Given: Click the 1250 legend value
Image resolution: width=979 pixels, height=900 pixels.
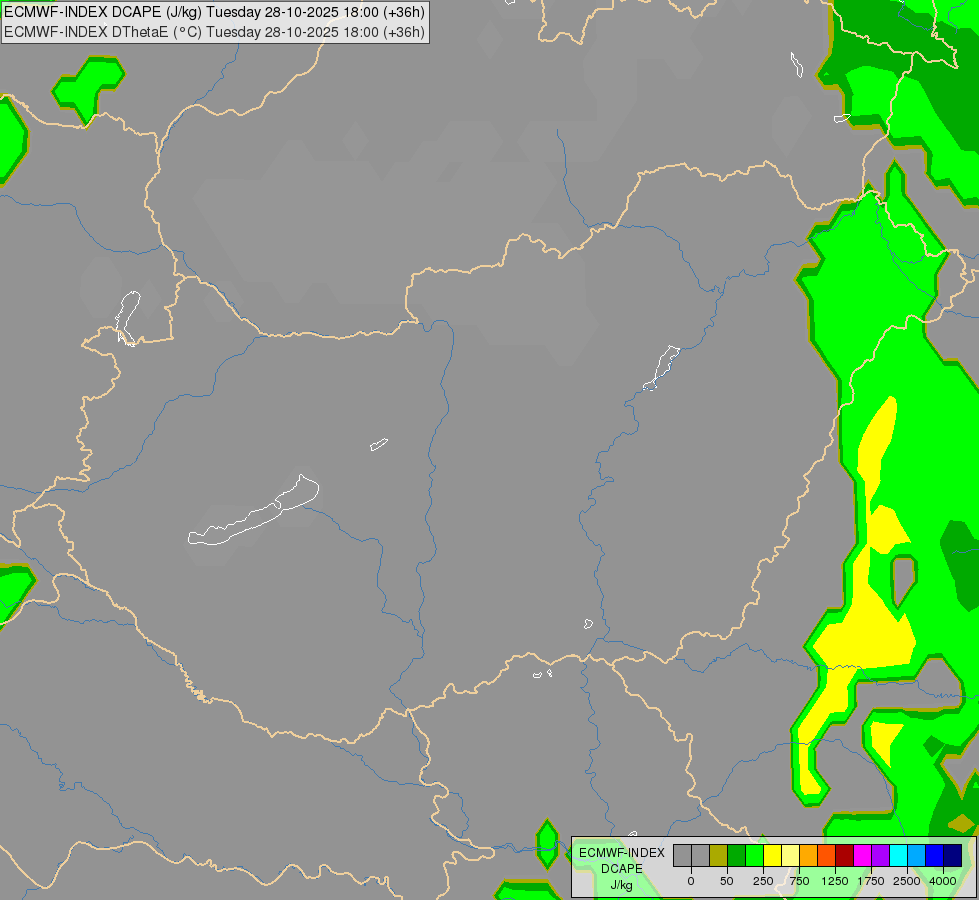Looking at the screenshot, I should [835, 881].
